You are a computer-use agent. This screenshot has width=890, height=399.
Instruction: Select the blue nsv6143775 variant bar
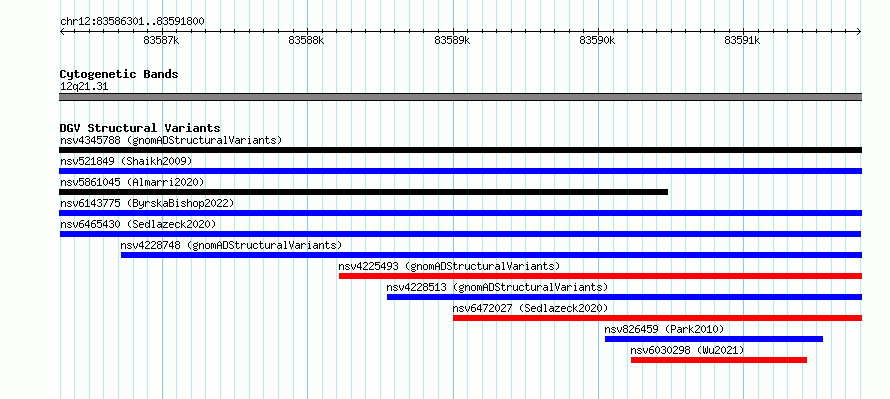click(460, 213)
